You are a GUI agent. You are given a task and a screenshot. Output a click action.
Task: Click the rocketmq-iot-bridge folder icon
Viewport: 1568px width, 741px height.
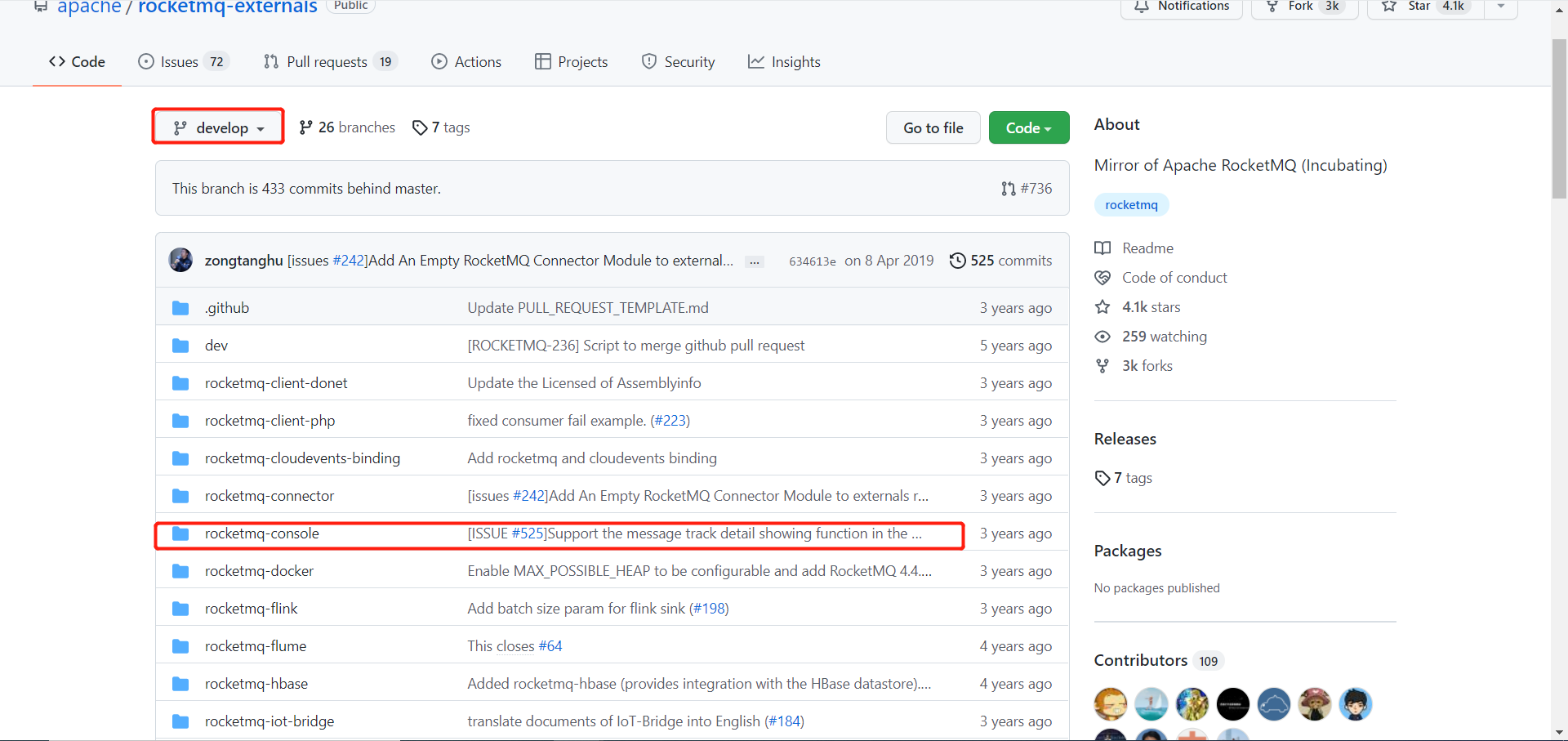(x=180, y=721)
